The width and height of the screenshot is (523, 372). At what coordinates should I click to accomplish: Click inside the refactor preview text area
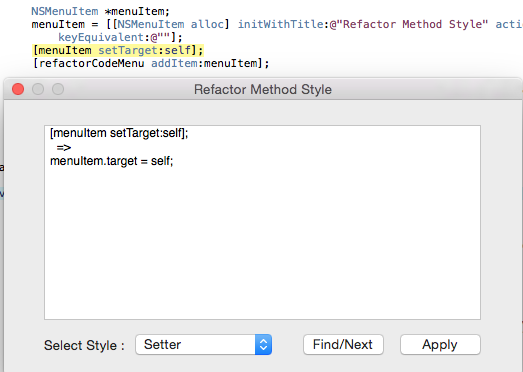click(262, 223)
